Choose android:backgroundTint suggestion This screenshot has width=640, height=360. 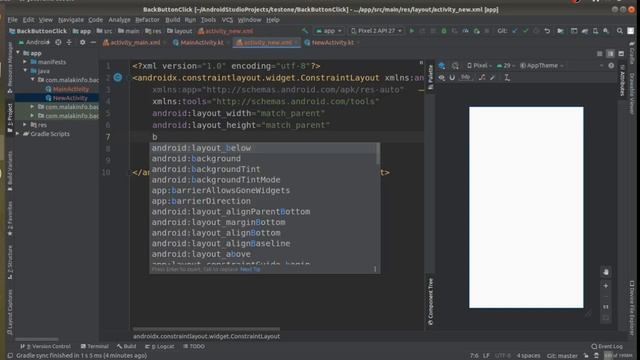[263, 169]
